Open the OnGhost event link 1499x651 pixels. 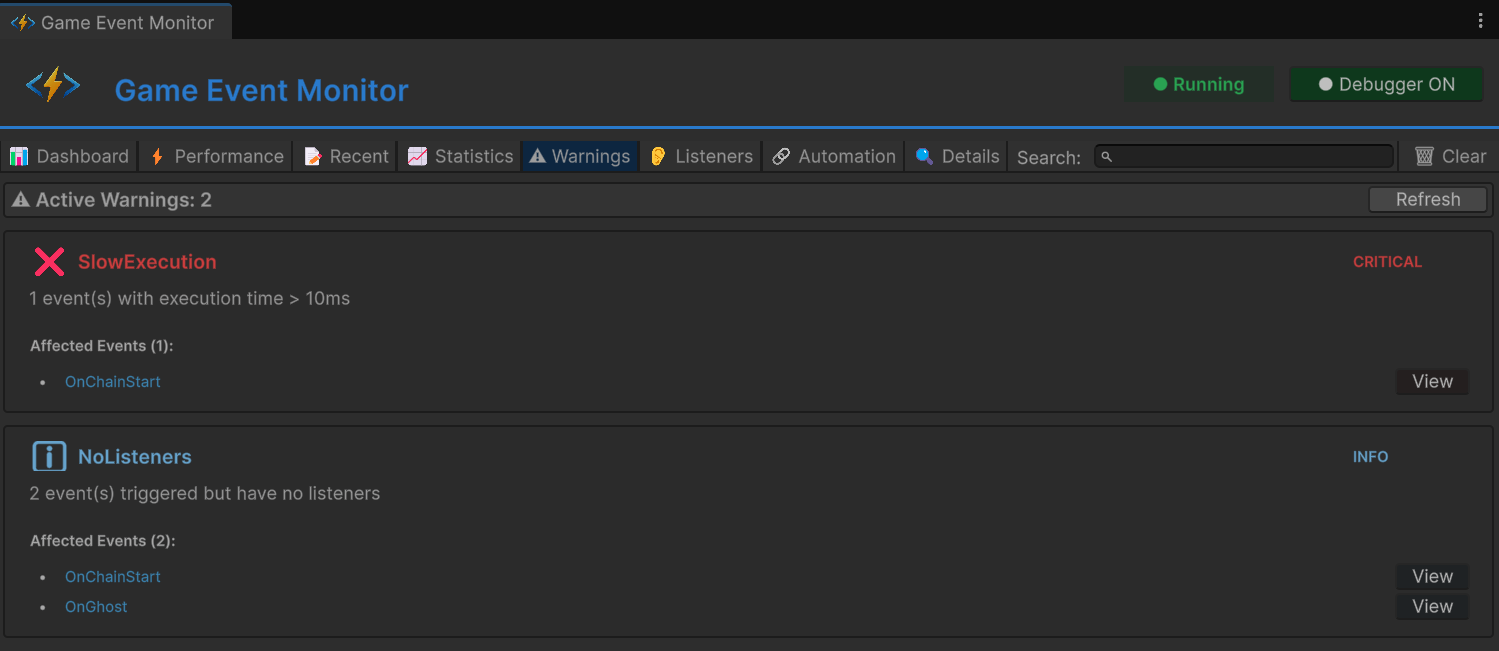pyautogui.click(x=96, y=606)
